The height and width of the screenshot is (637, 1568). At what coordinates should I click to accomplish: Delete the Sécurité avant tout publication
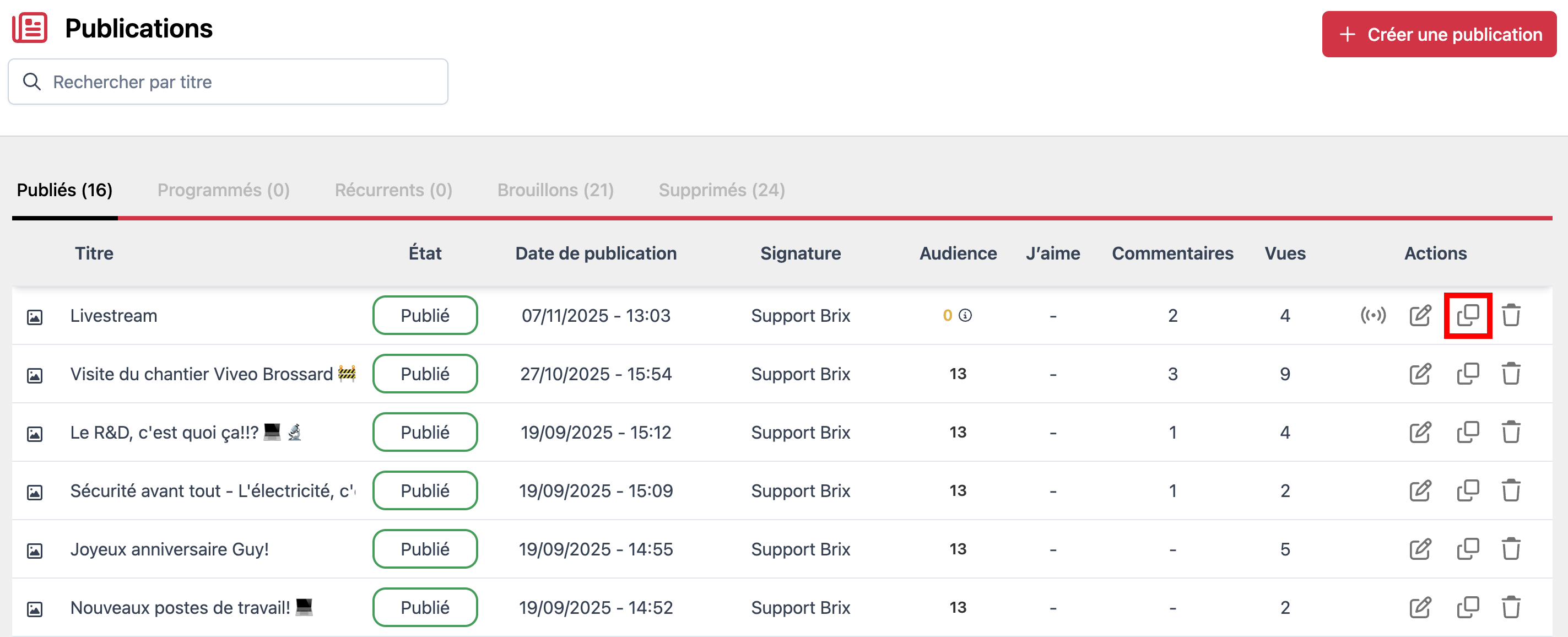(1511, 491)
